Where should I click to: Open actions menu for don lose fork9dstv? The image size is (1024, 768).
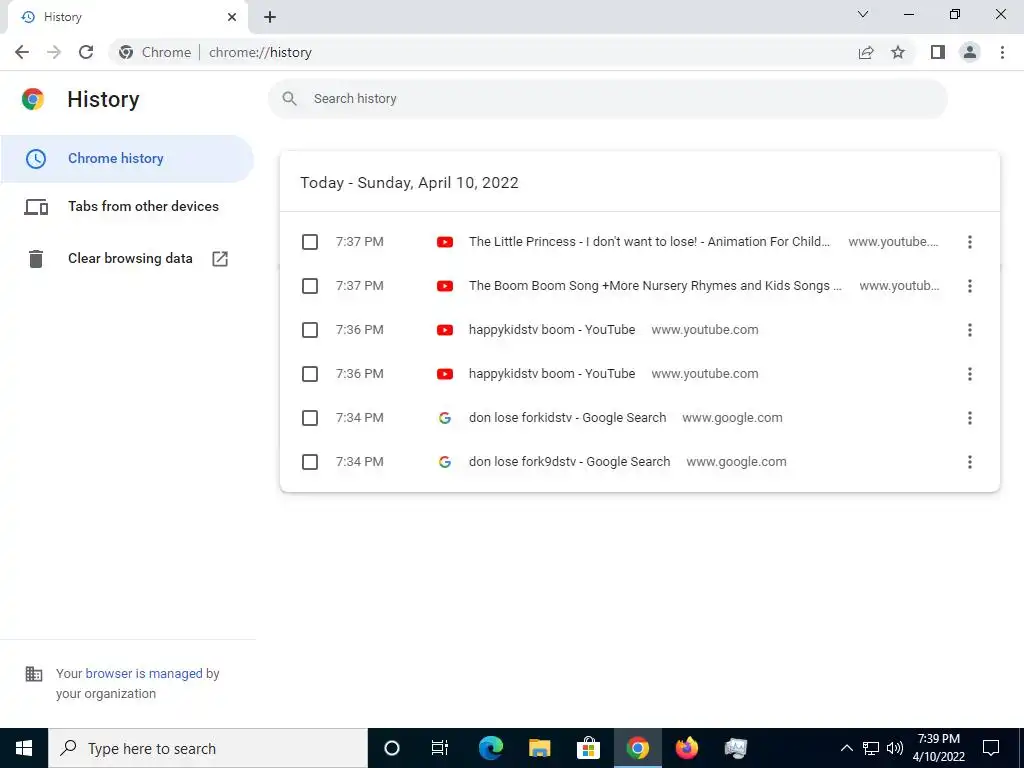(x=970, y=462)
